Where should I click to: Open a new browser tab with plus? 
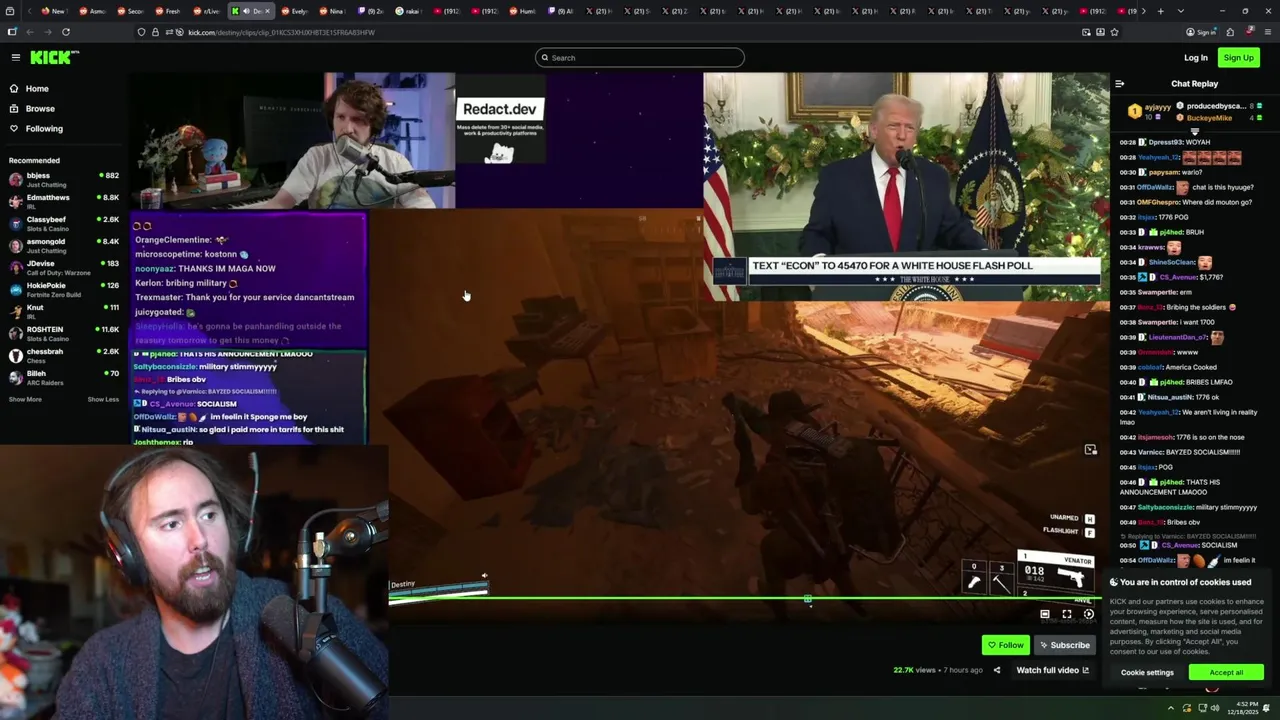point(1160,11)
